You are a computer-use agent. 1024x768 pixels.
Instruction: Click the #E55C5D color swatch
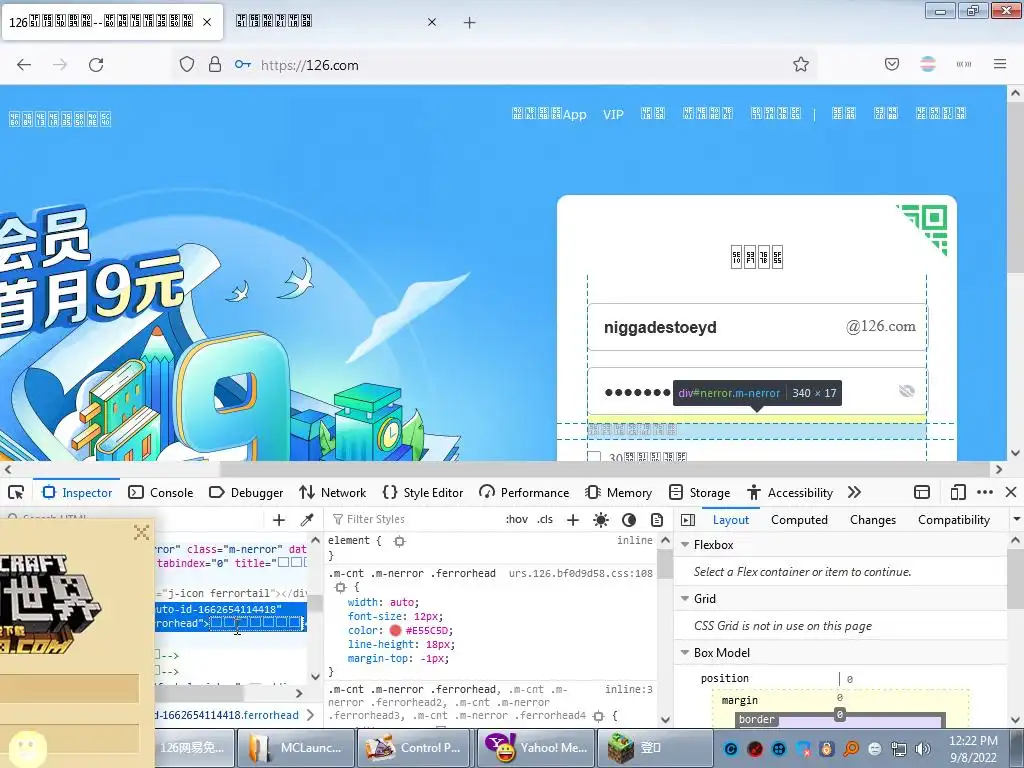tap(395, 630)
